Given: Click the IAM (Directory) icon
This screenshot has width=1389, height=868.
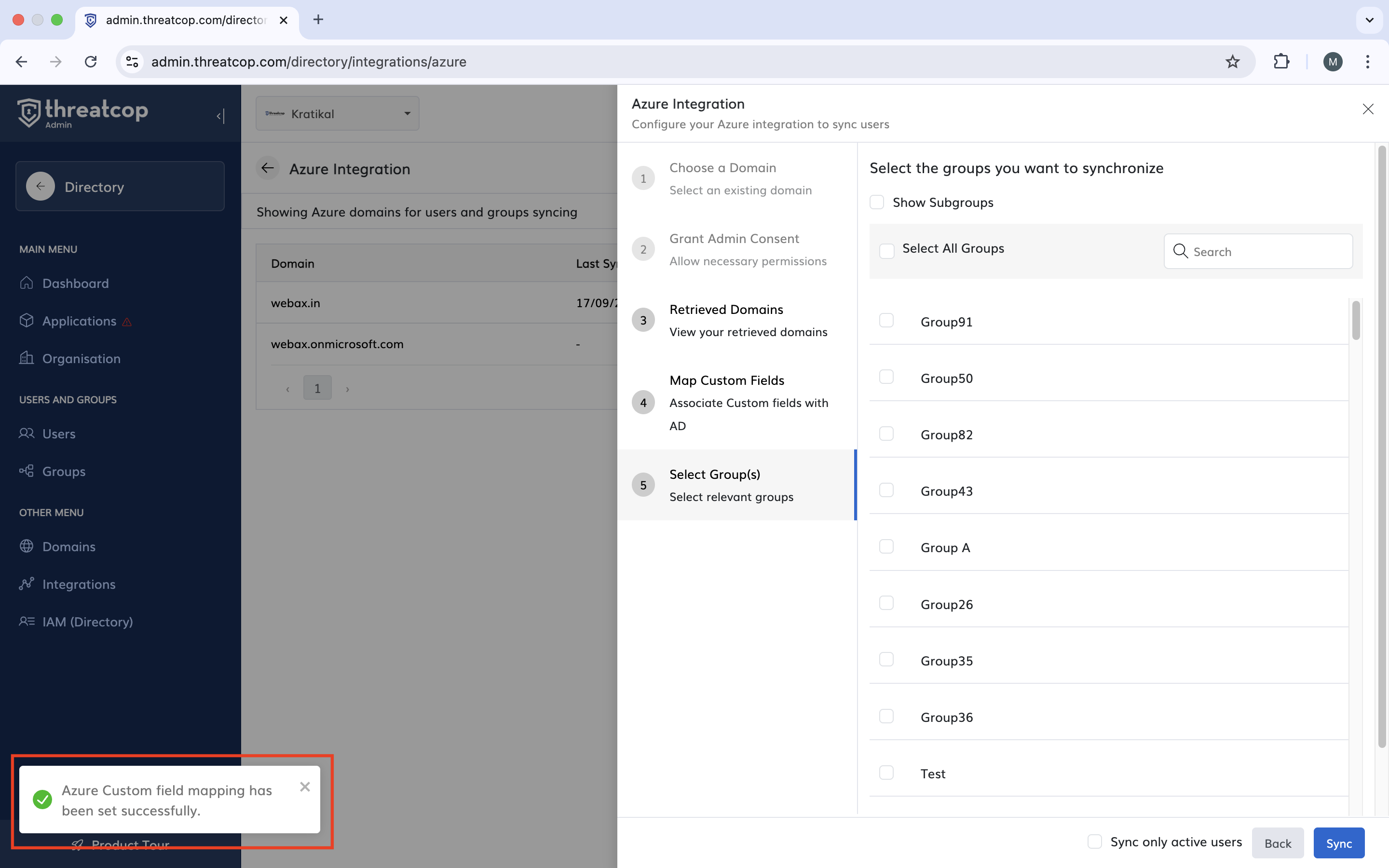Looking at the screenshot, I should (27, 621).
